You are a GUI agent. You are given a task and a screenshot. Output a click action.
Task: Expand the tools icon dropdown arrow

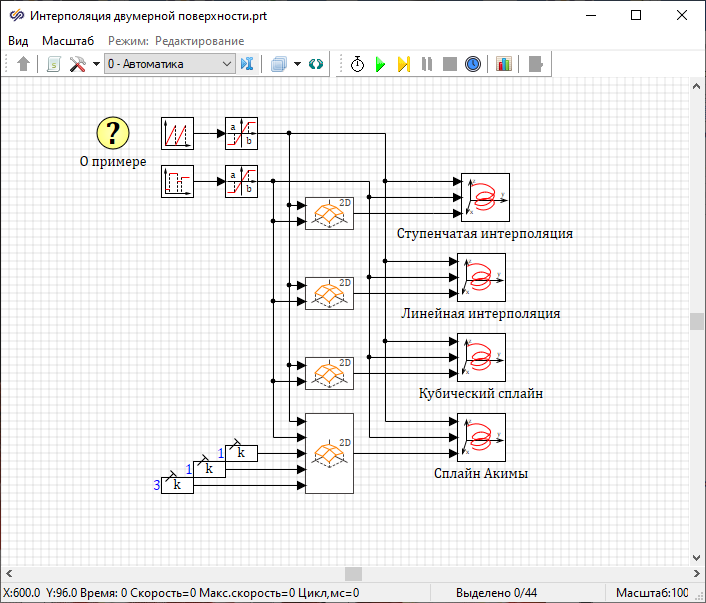click(96, 64)
